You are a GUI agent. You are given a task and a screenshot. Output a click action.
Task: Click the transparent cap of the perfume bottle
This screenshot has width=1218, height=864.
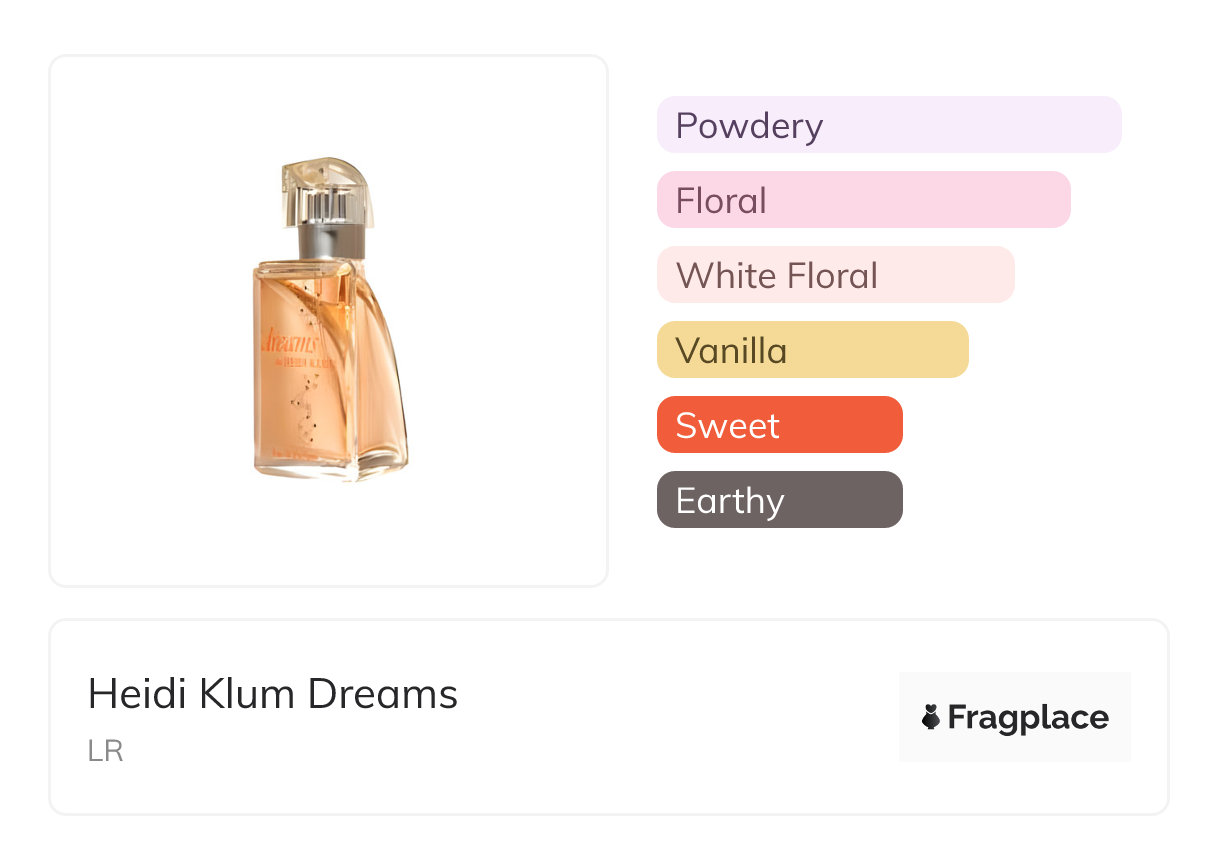tap(327, 190)
